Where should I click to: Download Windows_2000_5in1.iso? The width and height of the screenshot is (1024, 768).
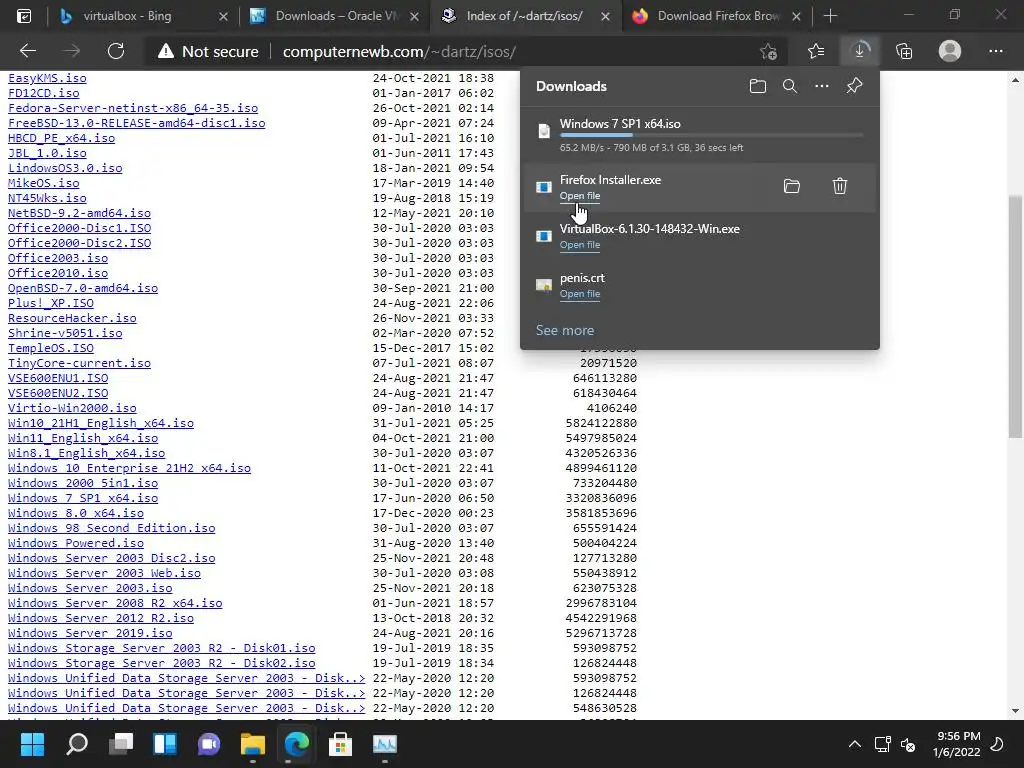tap(83, 483)
